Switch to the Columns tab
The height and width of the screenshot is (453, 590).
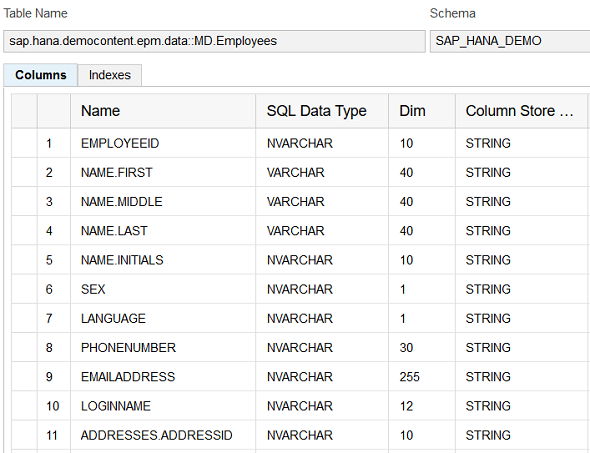click(x=40, y=75)
